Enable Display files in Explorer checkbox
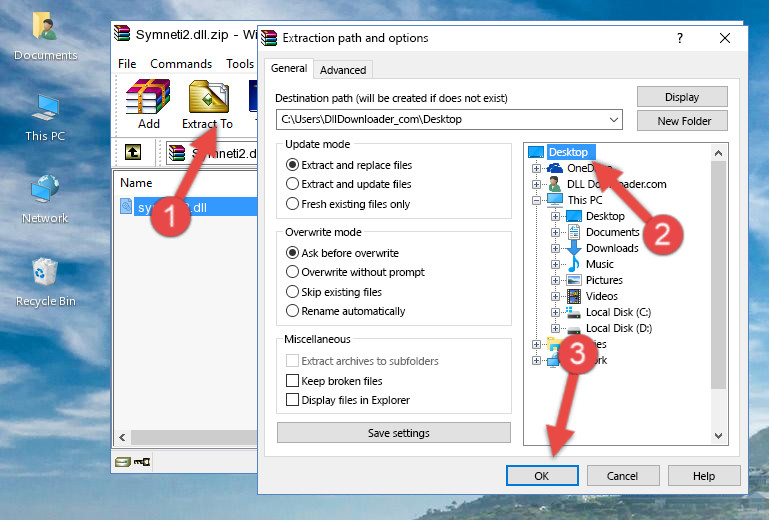The width and height of the screenshot is (769, 520). click(292, 400)
